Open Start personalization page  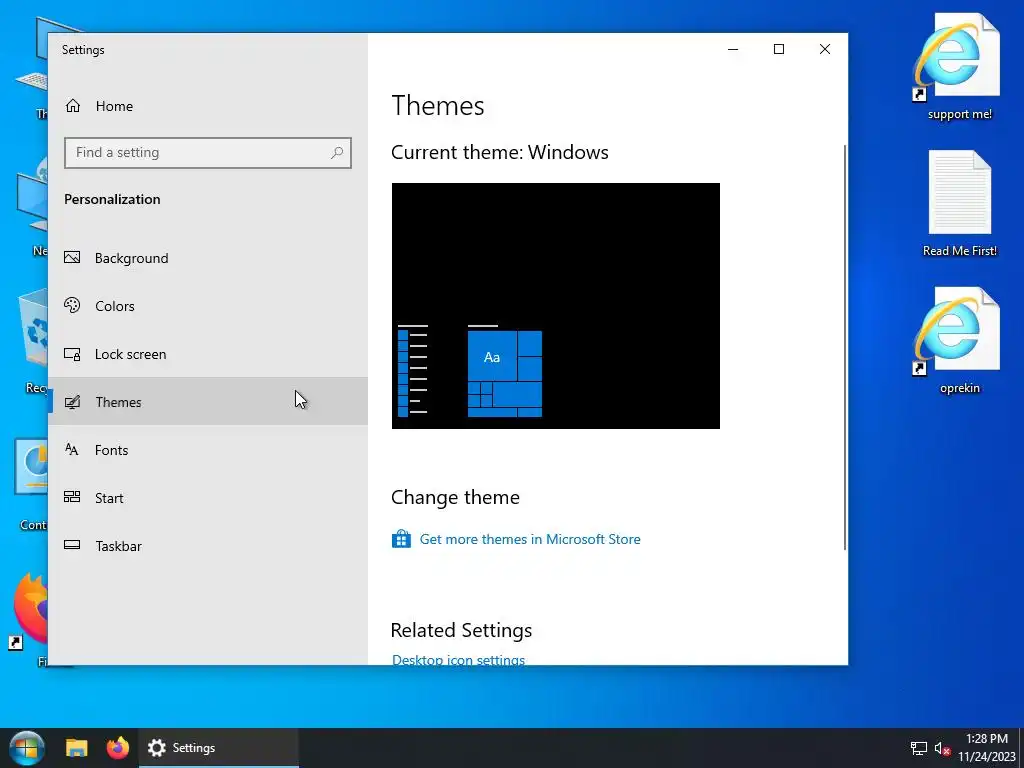pos(208,498)
